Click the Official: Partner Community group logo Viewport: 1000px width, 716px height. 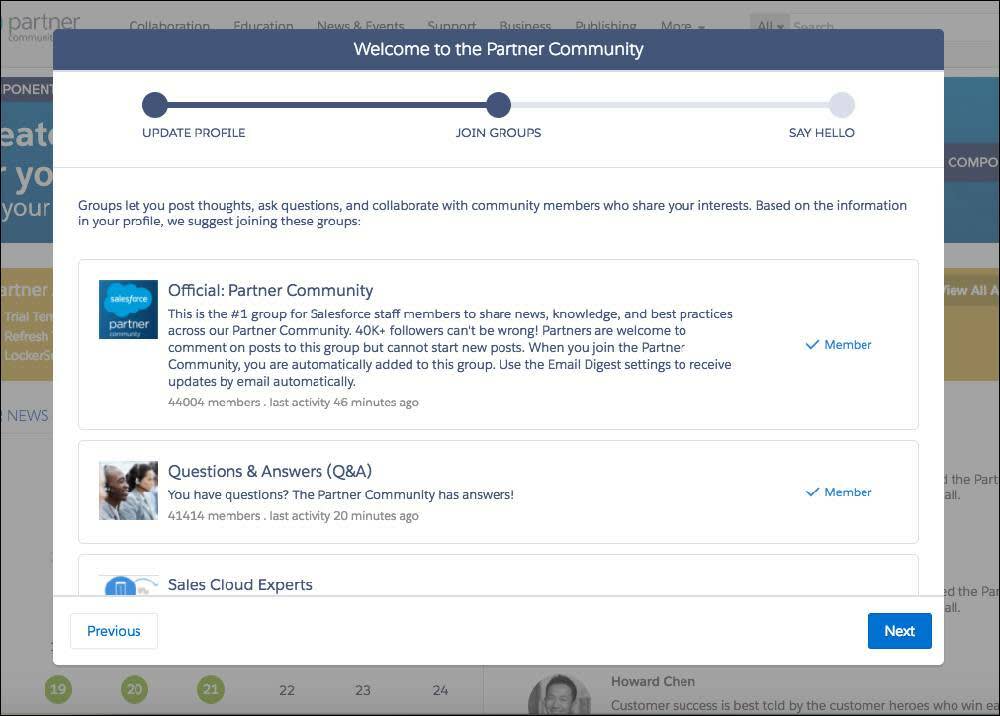tap(128, 309)
